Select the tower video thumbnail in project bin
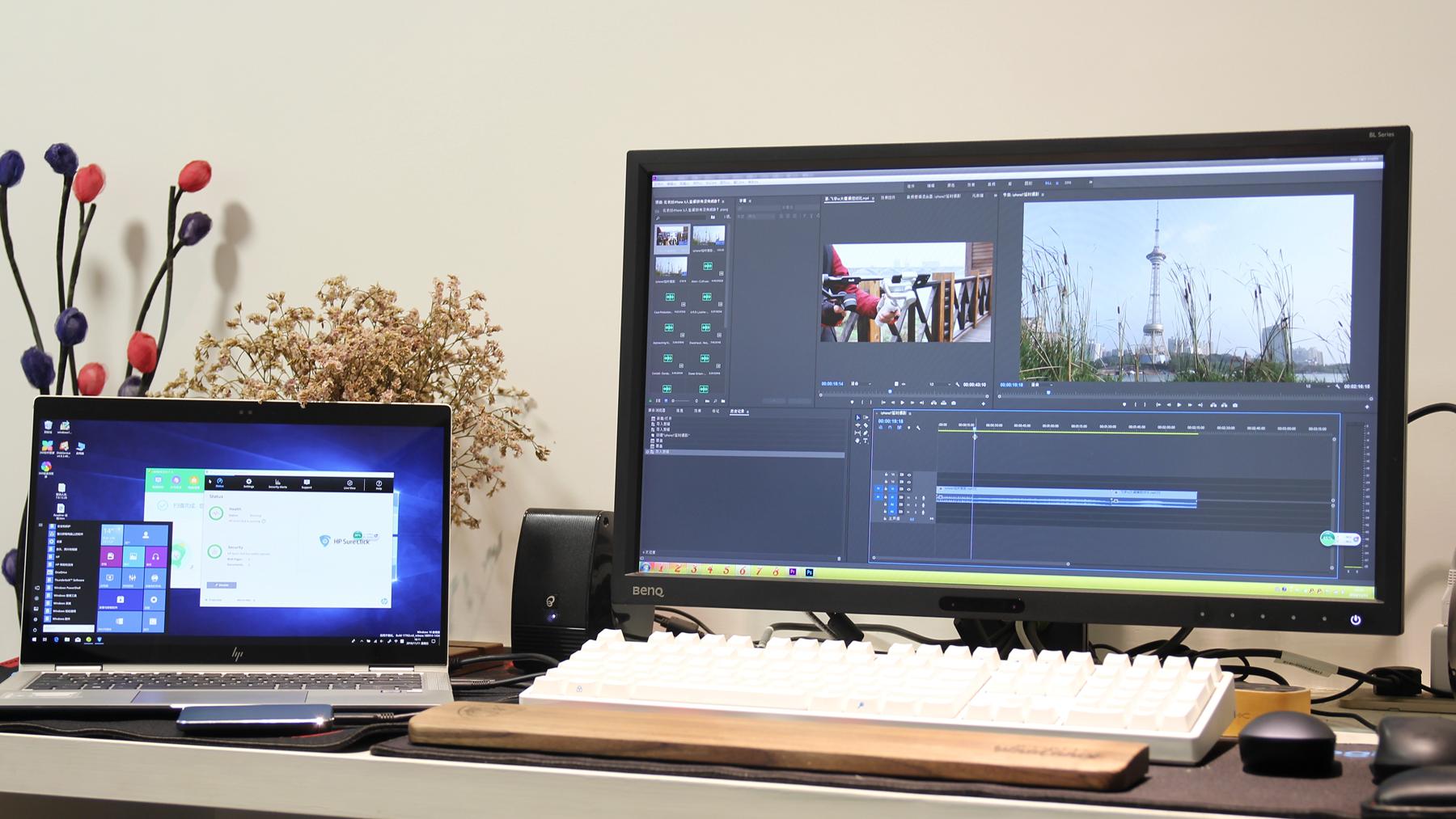The height and width of the screenshot is (819, 1456). (708, 237)
